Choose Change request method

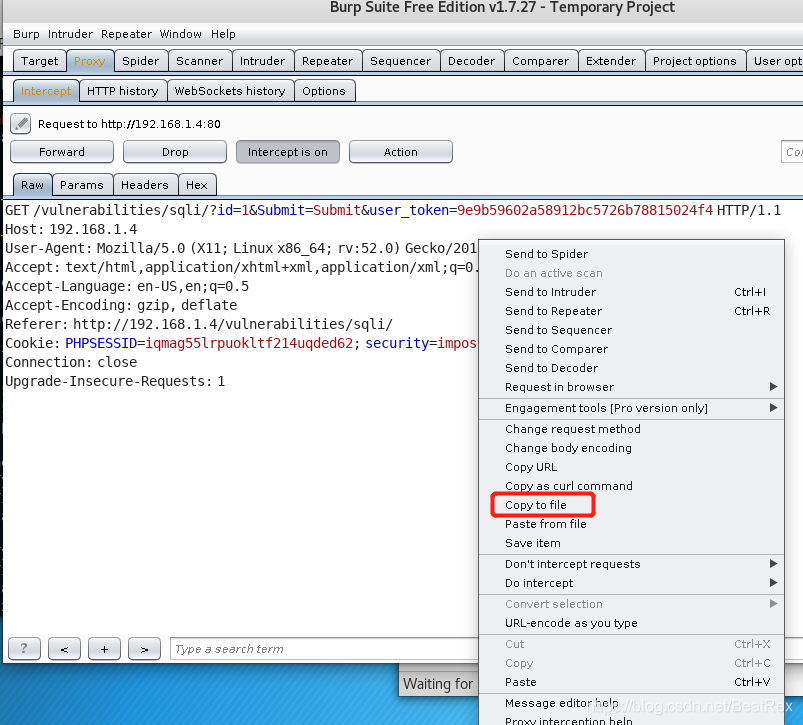click(x=631, y=429)
